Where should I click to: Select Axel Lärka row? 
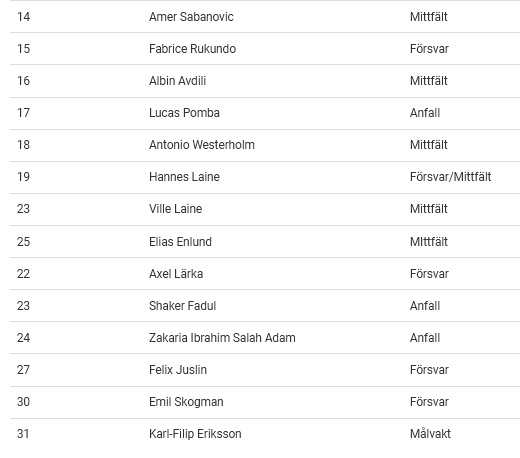(265, 274)
